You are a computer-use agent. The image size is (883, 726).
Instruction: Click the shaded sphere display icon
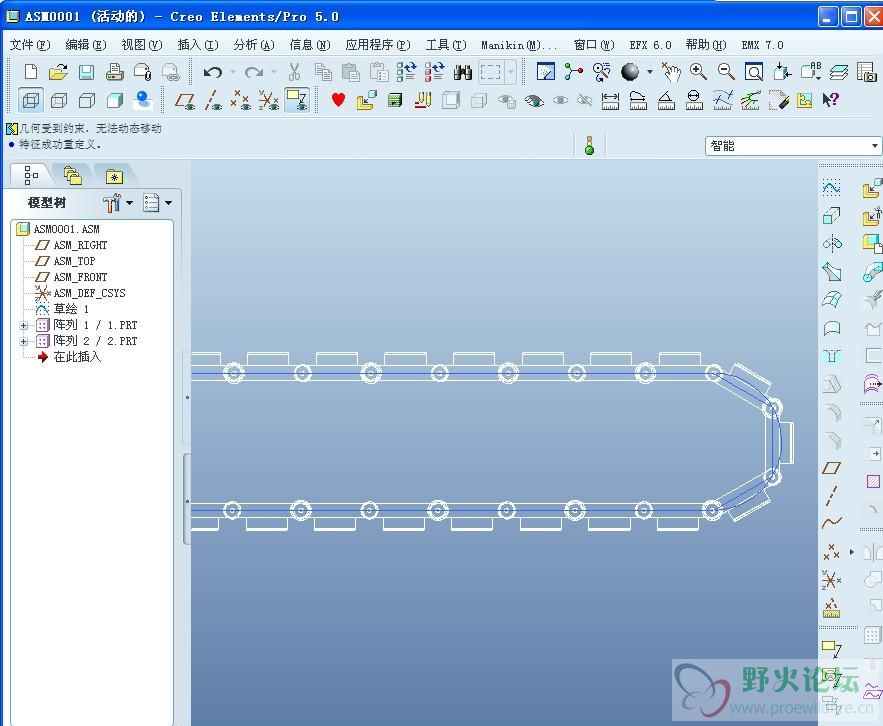tap(630, 72)
